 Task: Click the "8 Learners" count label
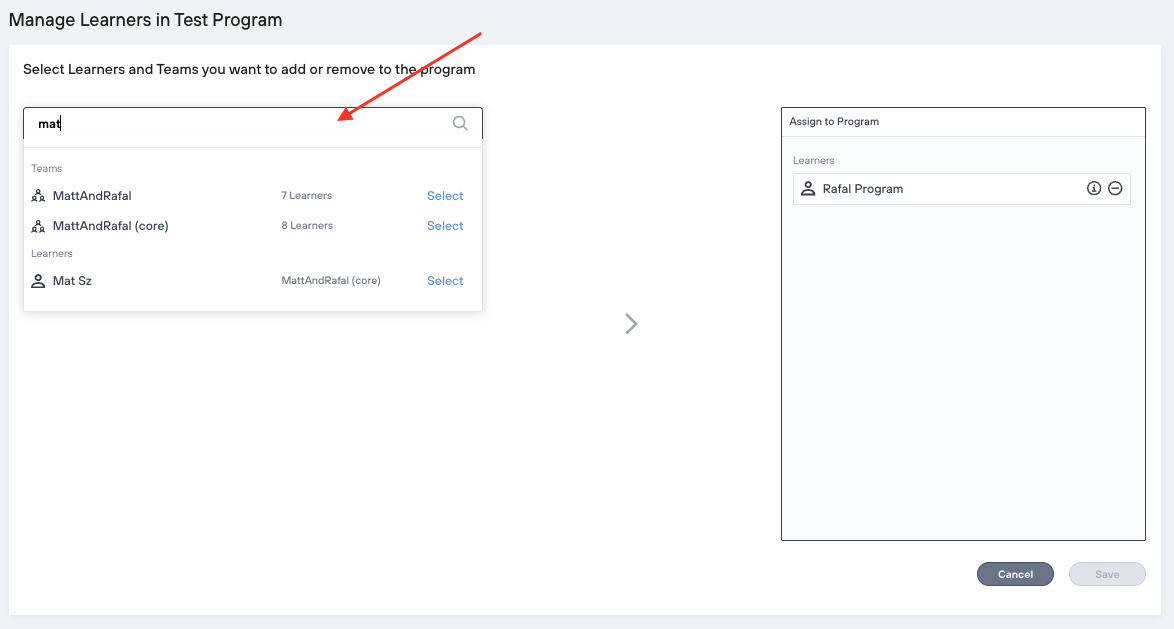(x=306, y=226)
